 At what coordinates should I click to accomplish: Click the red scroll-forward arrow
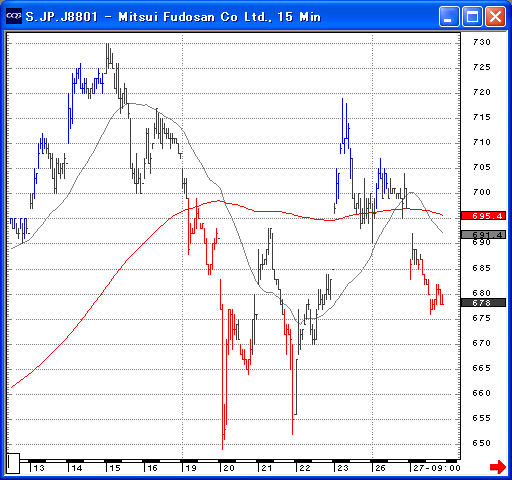click(498, 467)
